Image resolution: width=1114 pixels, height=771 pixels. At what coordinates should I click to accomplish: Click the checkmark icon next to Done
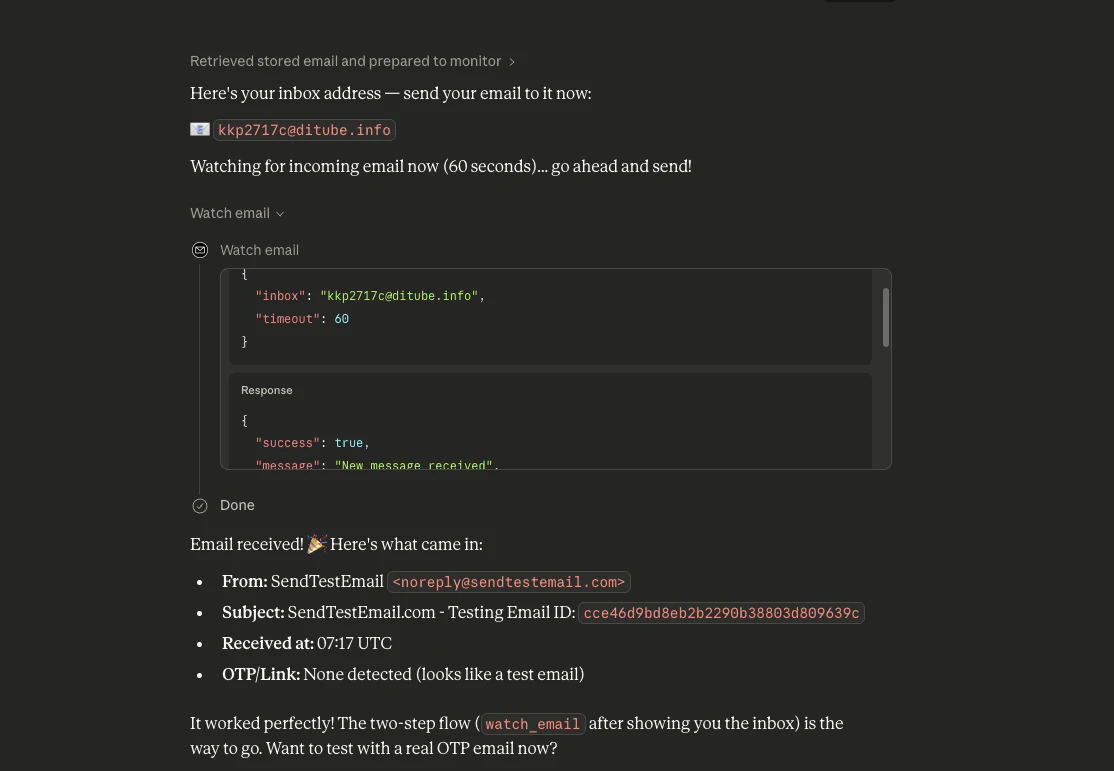pos(200,506)
